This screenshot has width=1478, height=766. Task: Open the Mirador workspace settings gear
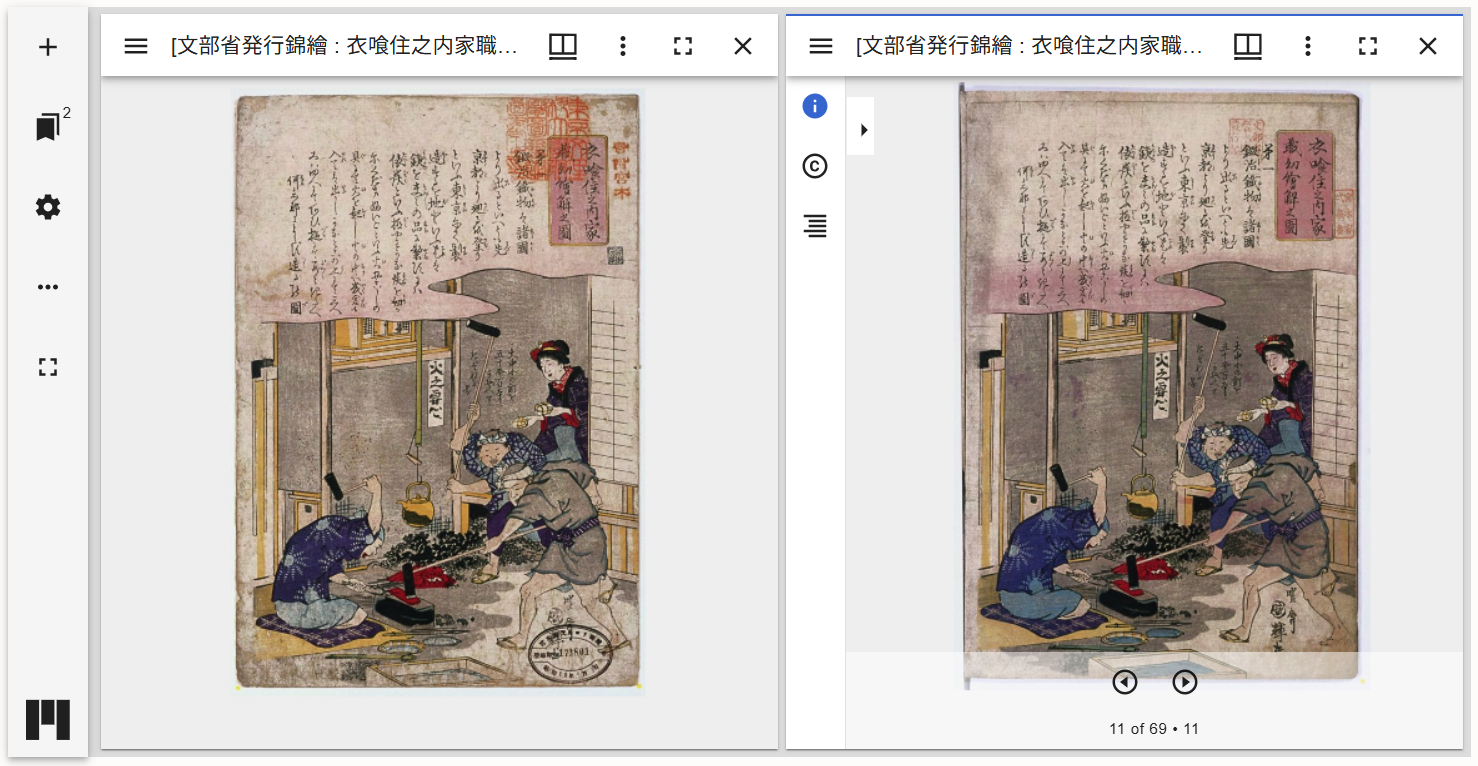(47, 207)
